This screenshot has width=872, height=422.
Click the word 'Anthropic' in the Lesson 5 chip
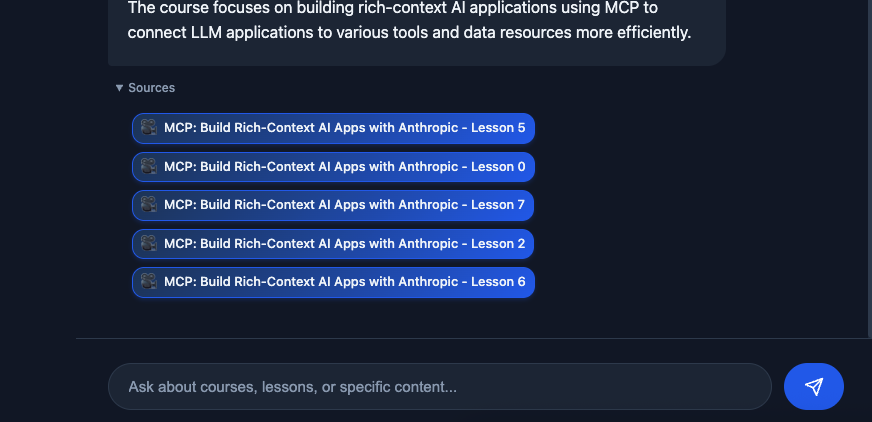pyautogui.click(x=428, y=128)
